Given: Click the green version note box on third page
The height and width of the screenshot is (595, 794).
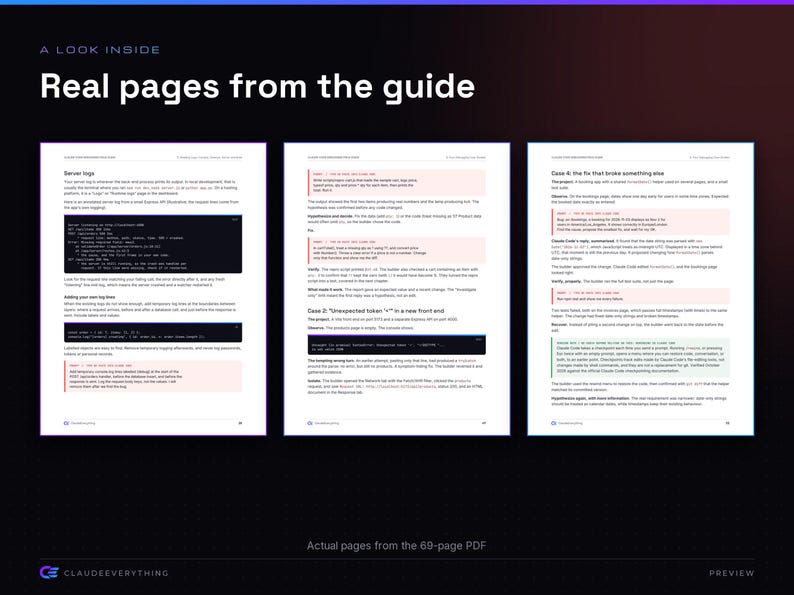Looking at the screenshot, I should [641, 358].
